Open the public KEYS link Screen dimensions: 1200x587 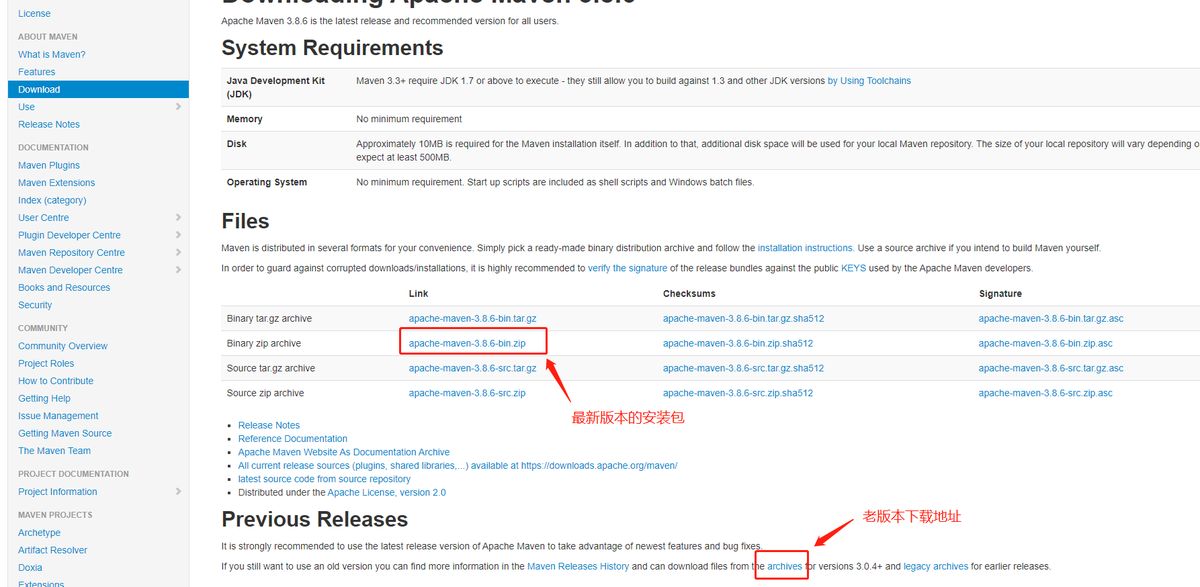[x=853, y=268]
